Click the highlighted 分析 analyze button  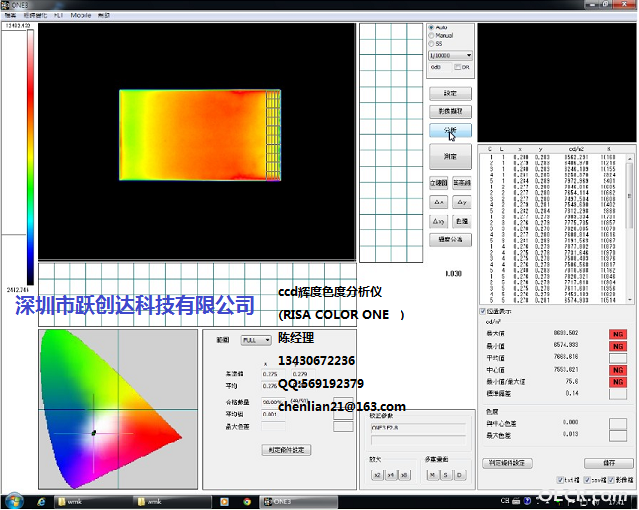(x=450, y=130)
